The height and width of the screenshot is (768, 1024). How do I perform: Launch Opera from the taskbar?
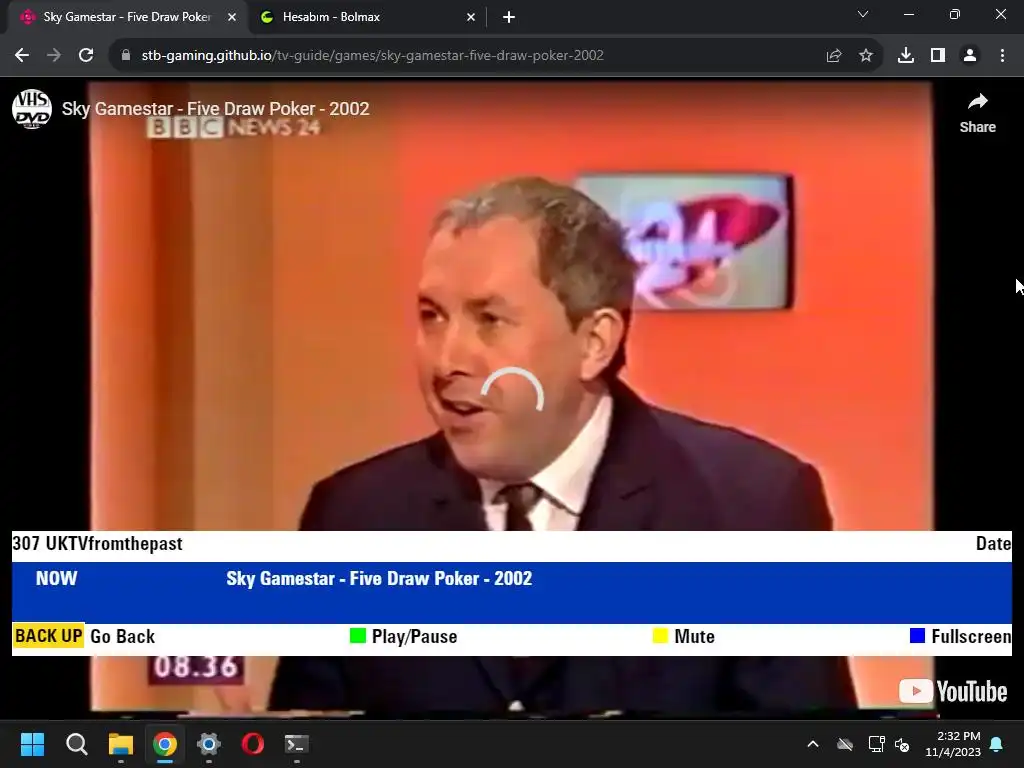253,744
